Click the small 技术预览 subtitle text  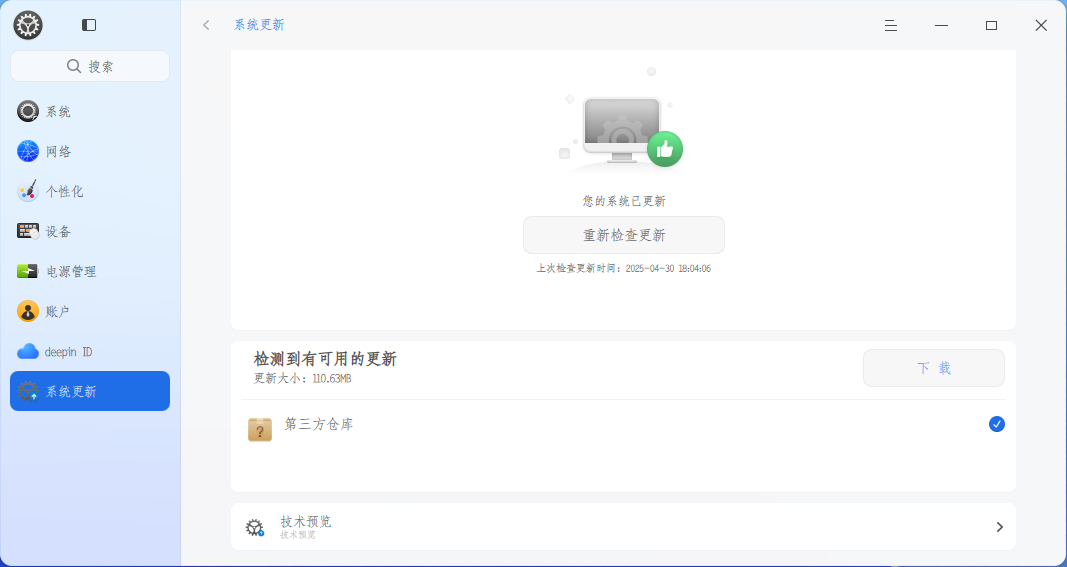tap(297, 535)
